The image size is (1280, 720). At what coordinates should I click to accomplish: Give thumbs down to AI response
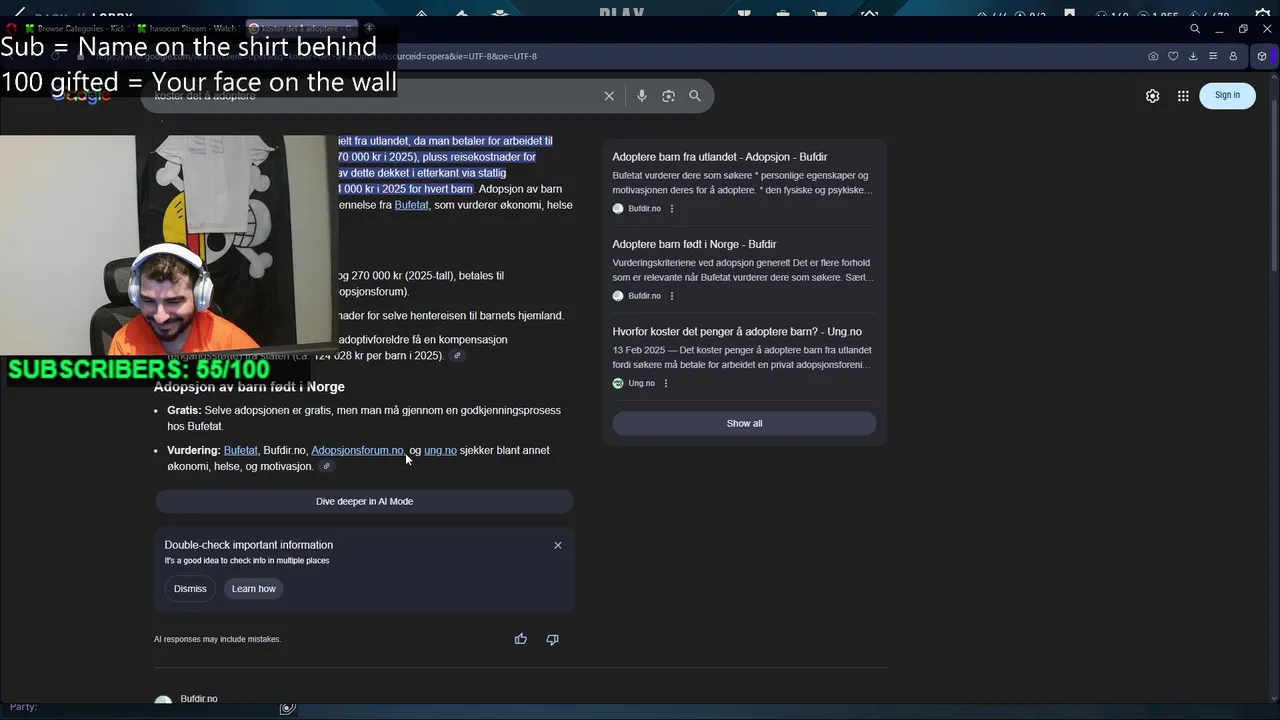click(x=552, y=639)
